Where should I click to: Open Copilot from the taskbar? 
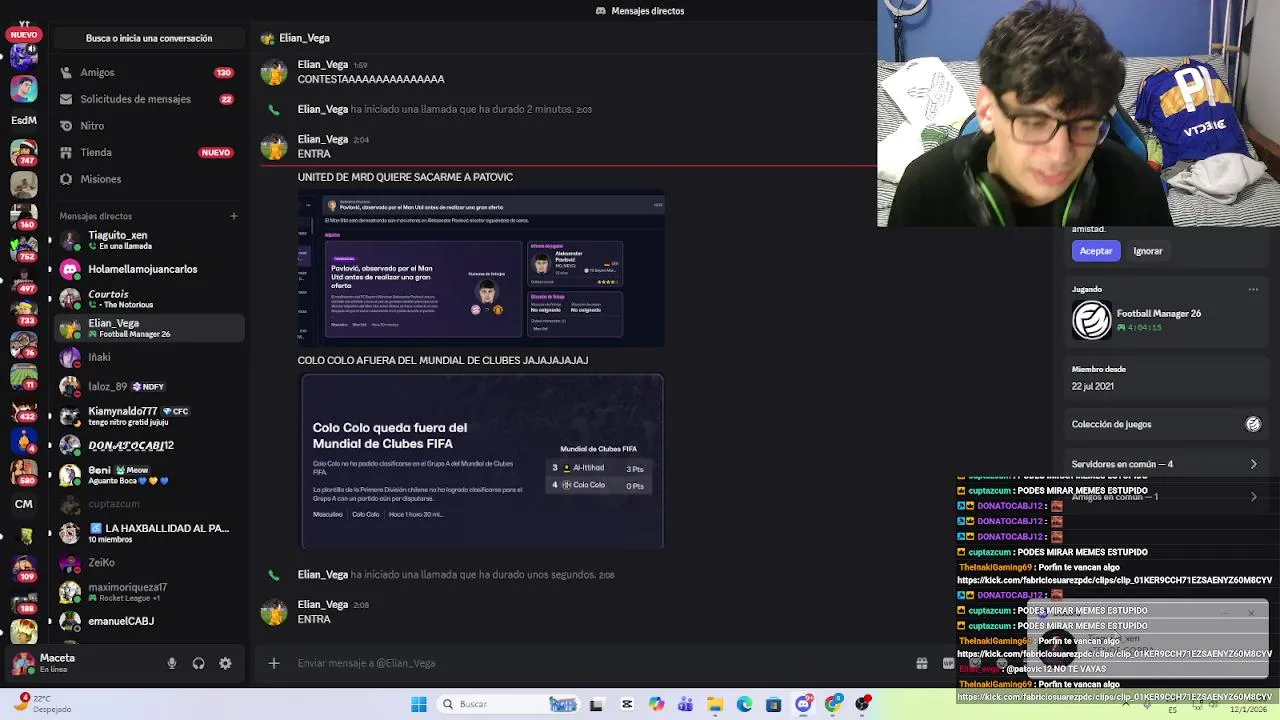point(656,704)
